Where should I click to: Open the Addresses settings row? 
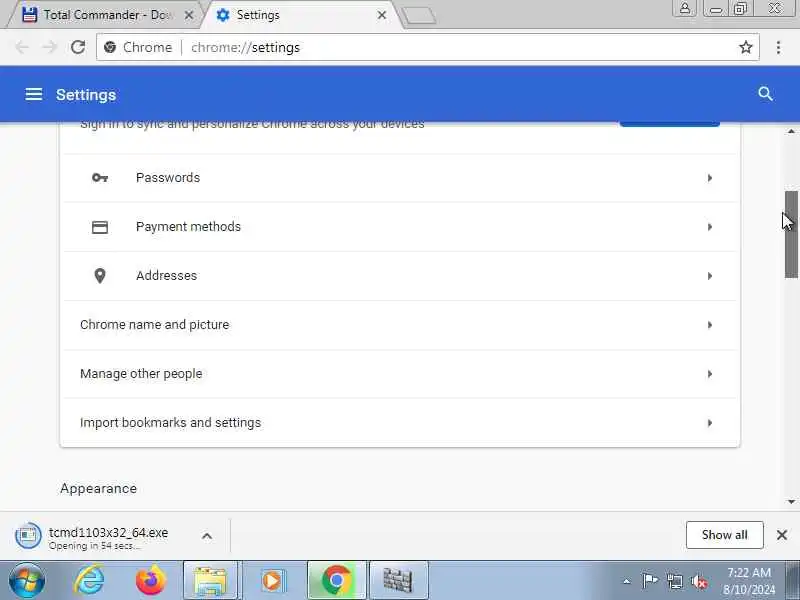[400, 276]
